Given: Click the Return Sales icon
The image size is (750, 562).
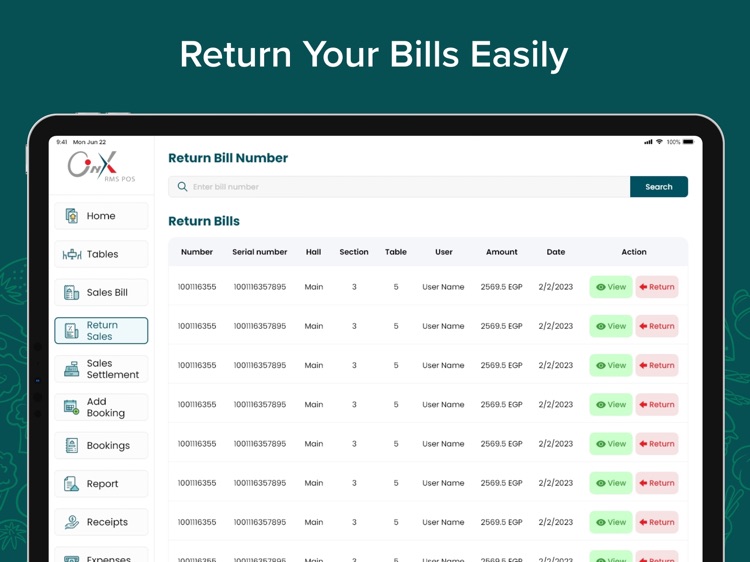Looking at the screenshot, I should tap(72, 331).
